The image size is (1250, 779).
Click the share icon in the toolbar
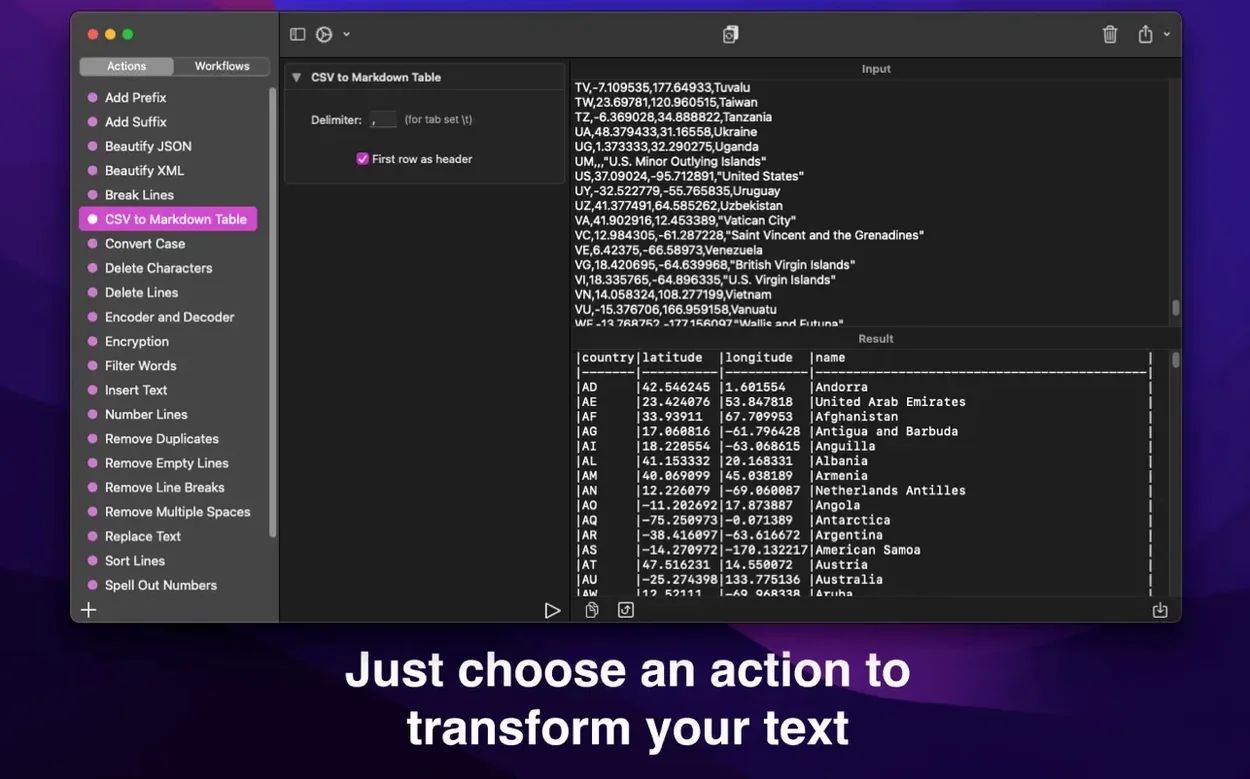pyautogui.click(x=1145, y=34)
